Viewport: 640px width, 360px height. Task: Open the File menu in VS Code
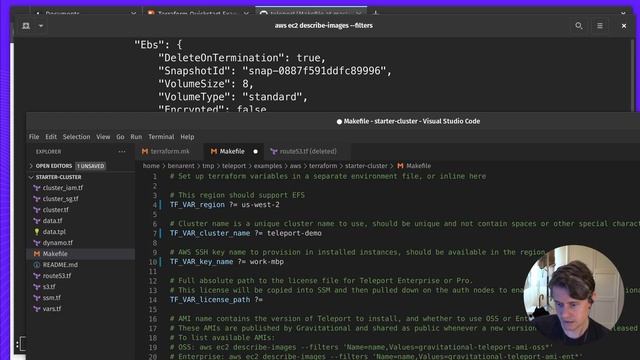click(34, 137)
